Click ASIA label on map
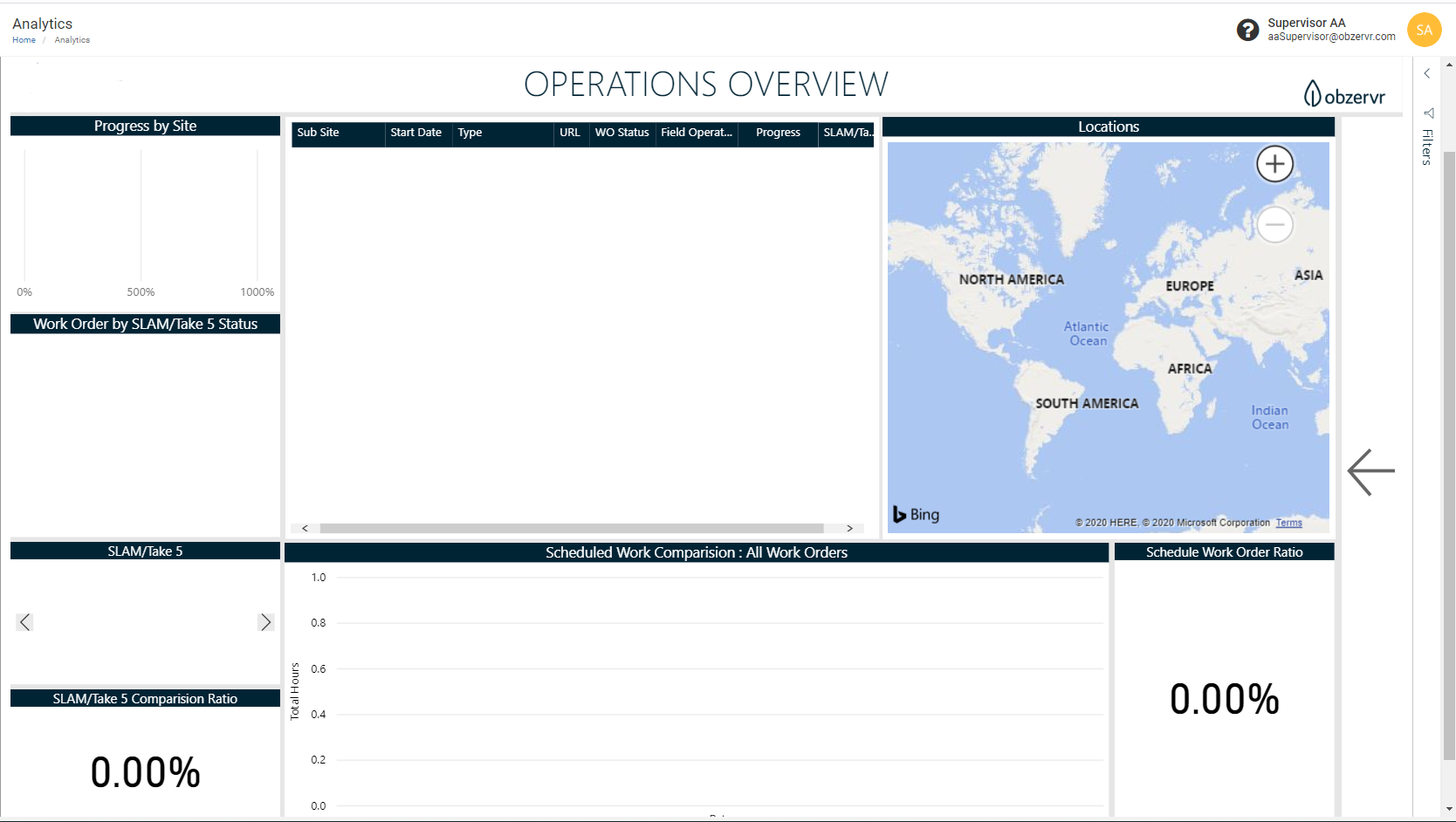 coord(1308,276)
